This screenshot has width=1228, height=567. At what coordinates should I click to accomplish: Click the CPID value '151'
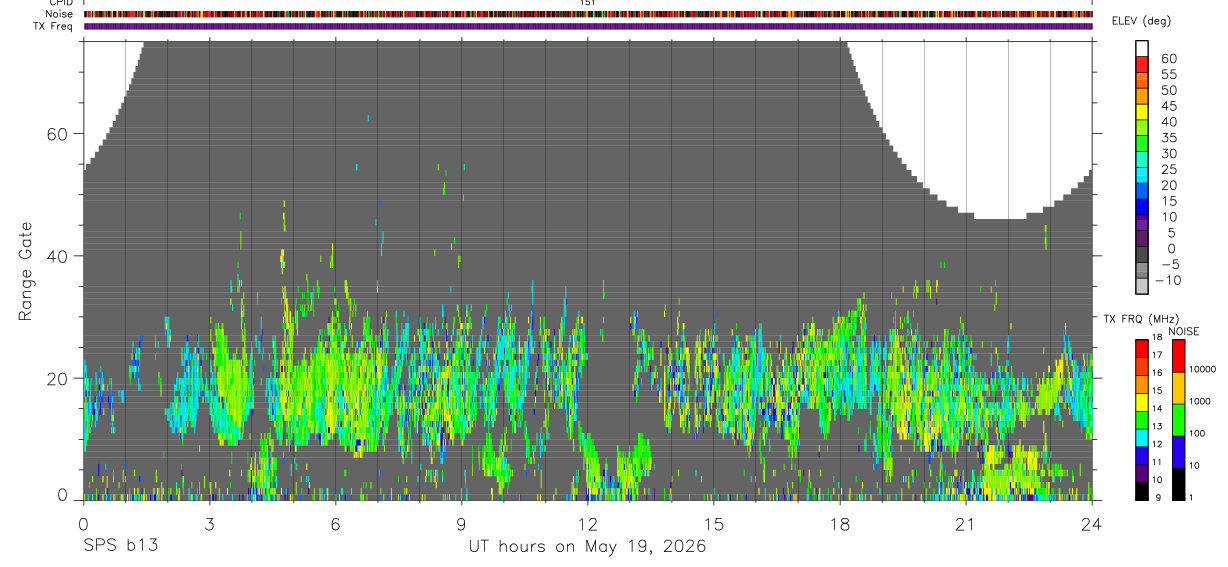coord(588,3)
